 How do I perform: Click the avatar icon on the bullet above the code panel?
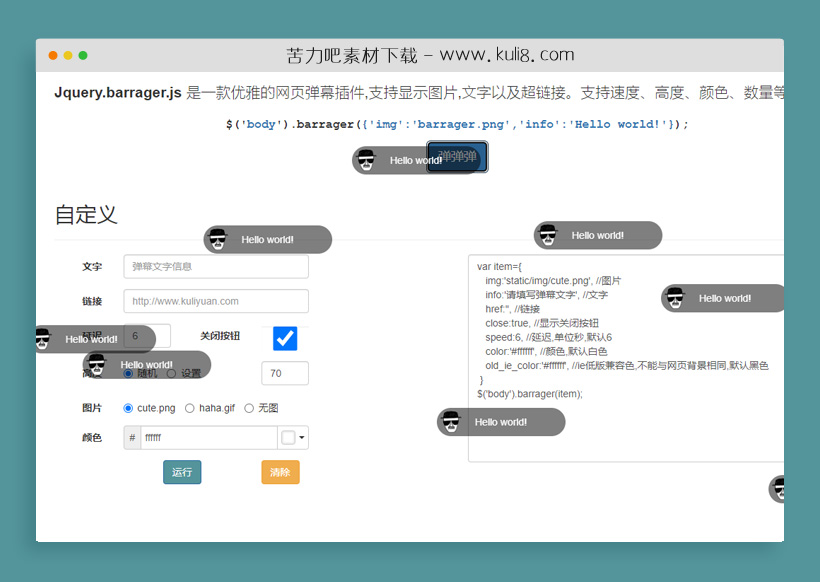click(548, 235)
